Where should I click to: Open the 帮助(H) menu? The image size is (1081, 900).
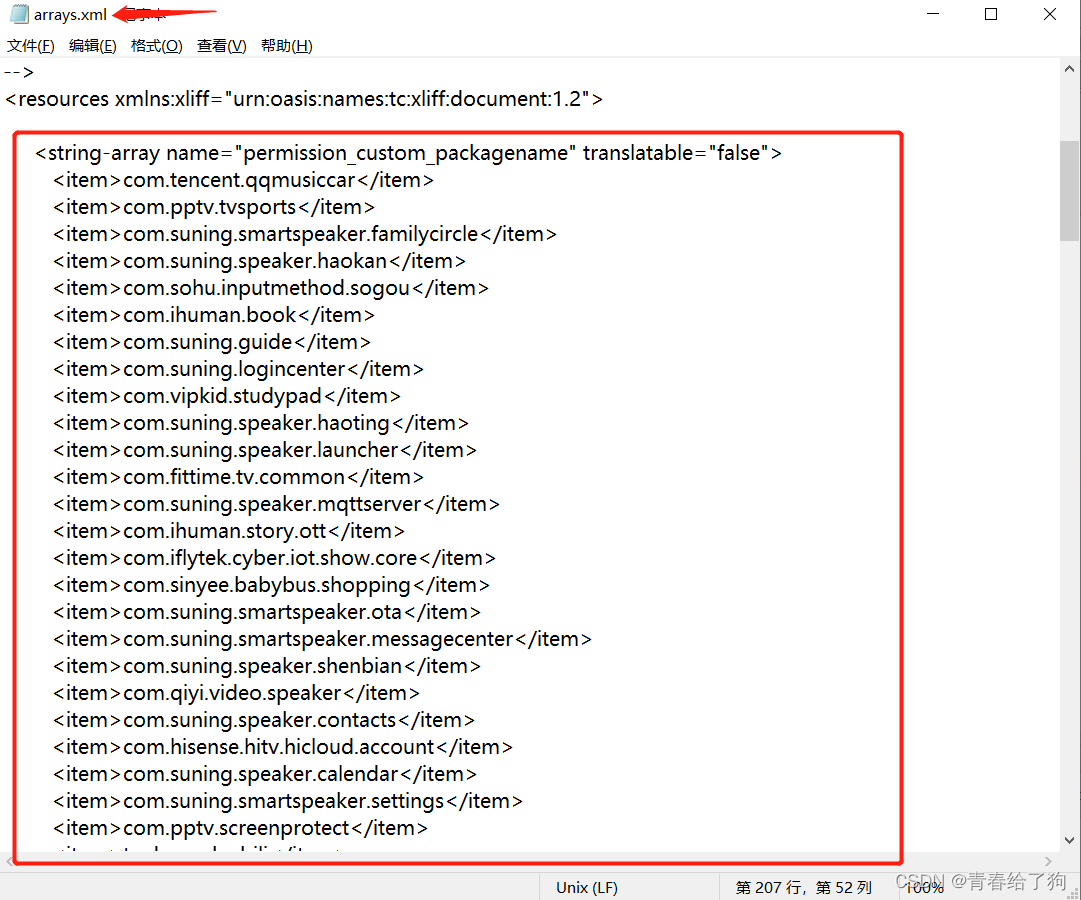coord(287,46)
